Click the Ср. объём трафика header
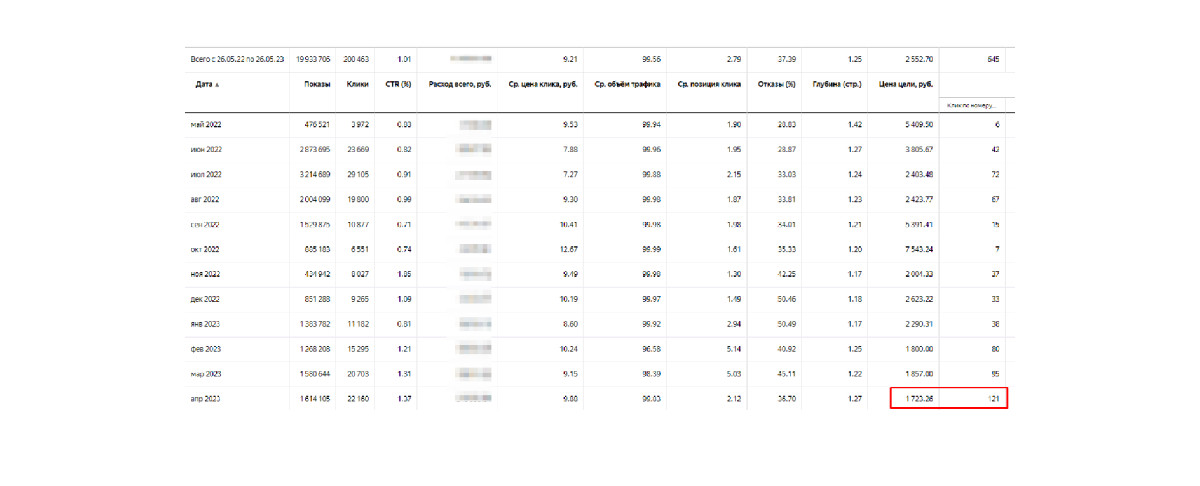 629,85
